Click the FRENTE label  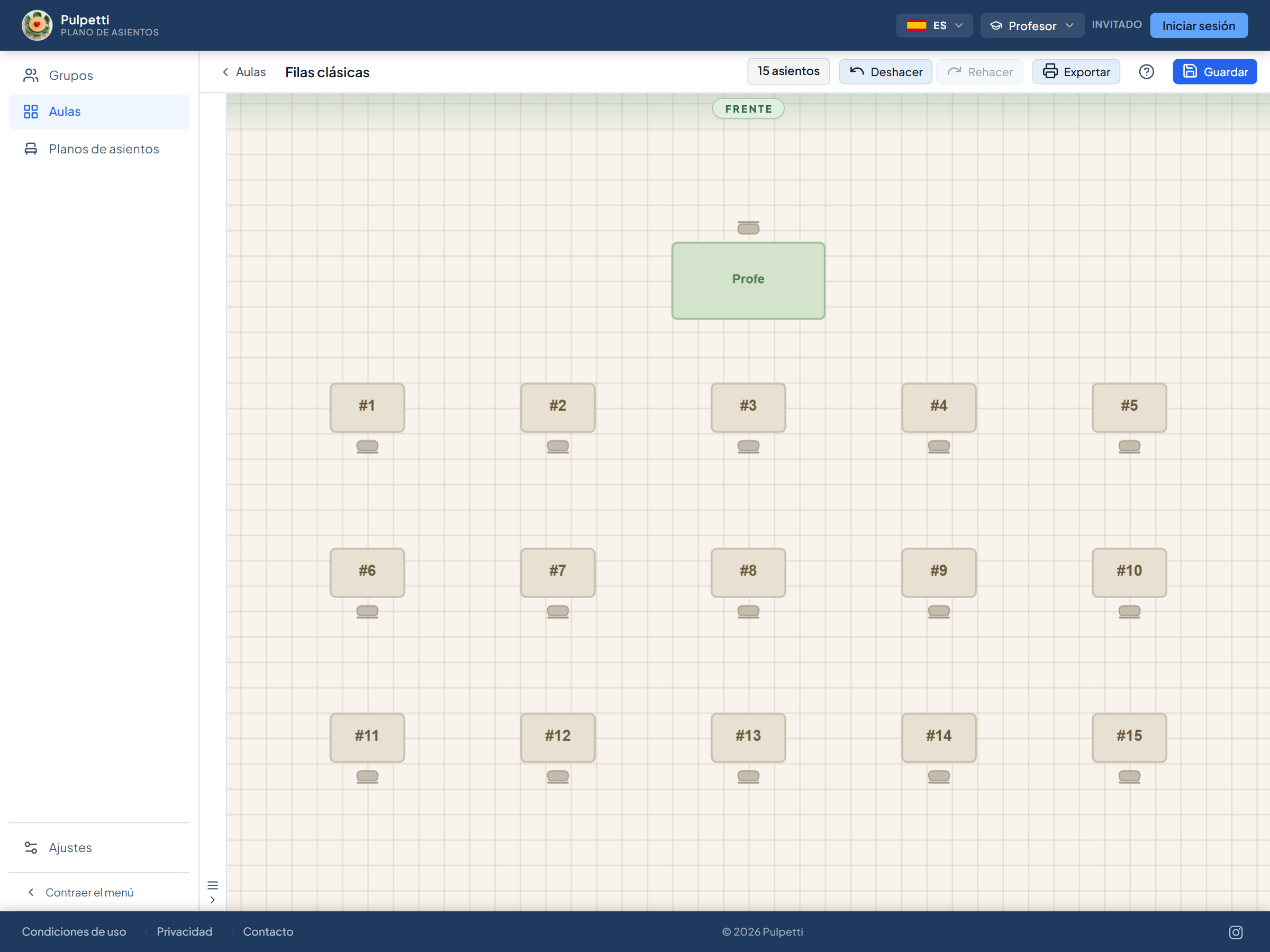coord(748,108)
